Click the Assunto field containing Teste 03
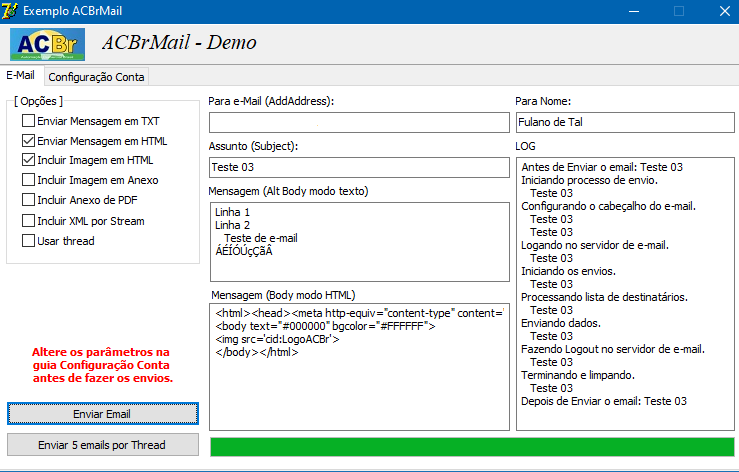The image size is (739, 472). click(x=359, y=167)
